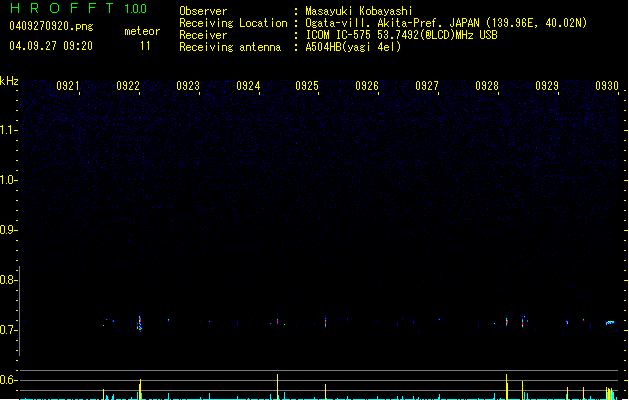Click the 0.8 frequency label
Image resolution: width=629 pixels, height=400 pixels.
(x=9, y=280)
